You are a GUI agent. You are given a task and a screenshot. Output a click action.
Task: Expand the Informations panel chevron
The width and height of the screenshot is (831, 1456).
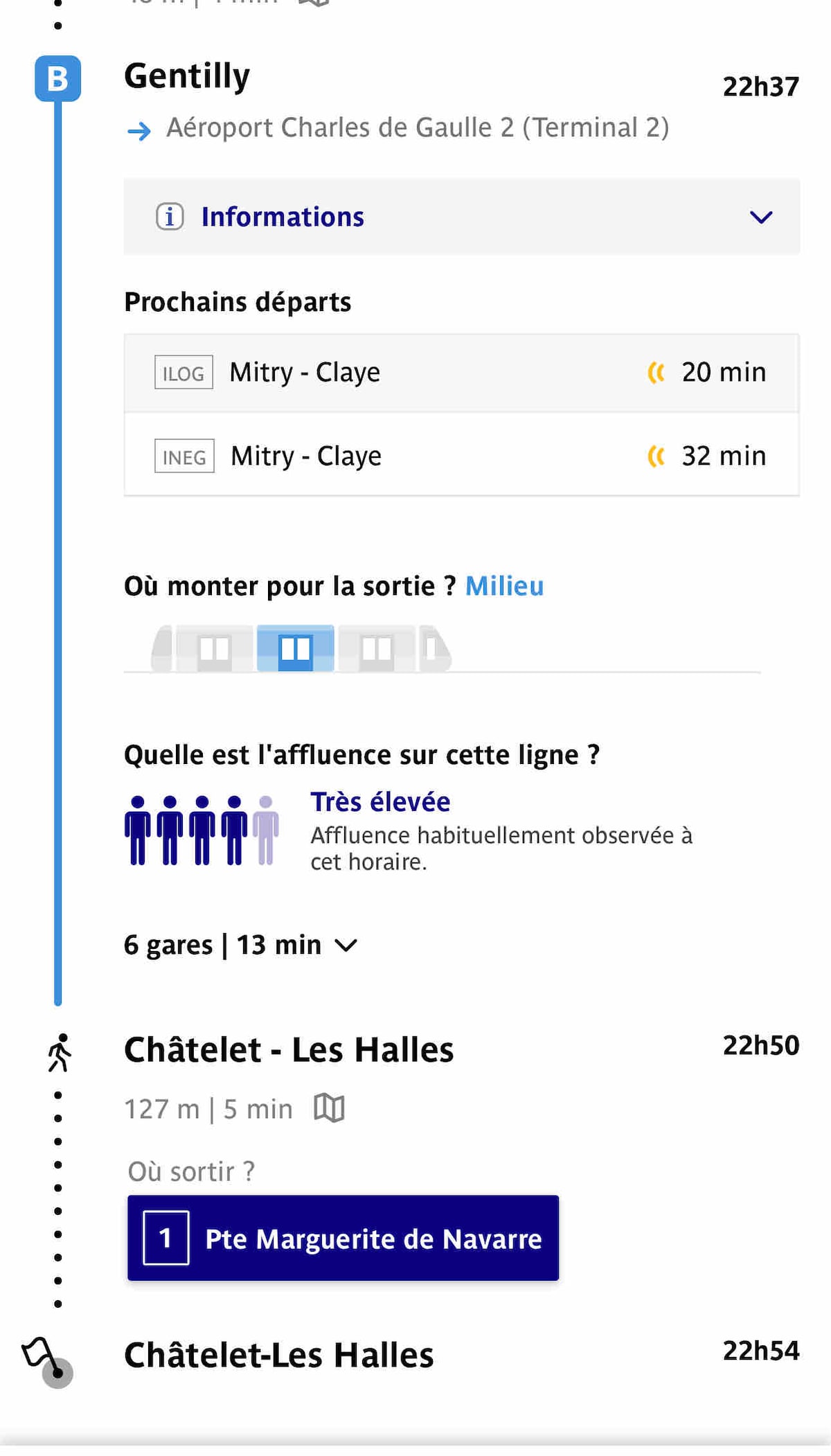tap(760, 217)
